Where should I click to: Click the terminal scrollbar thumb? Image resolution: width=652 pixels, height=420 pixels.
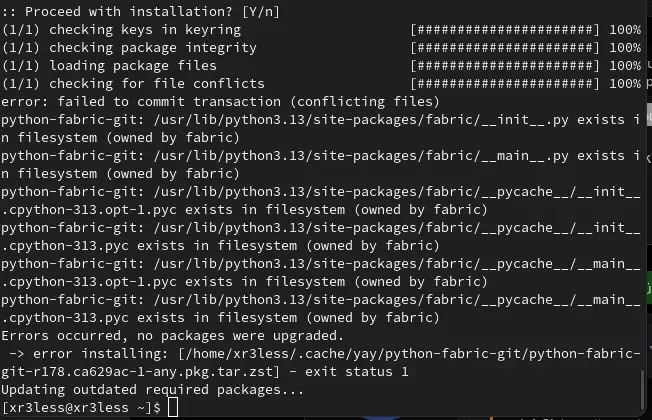pos(642,389)
